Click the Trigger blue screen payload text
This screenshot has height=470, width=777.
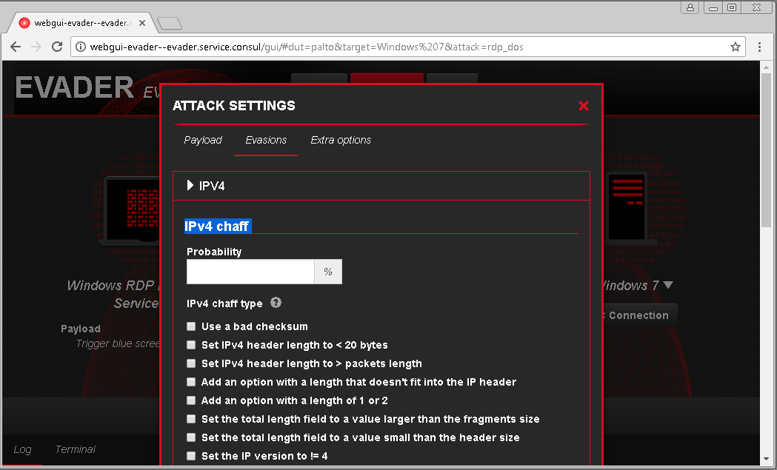pos(118,344)
